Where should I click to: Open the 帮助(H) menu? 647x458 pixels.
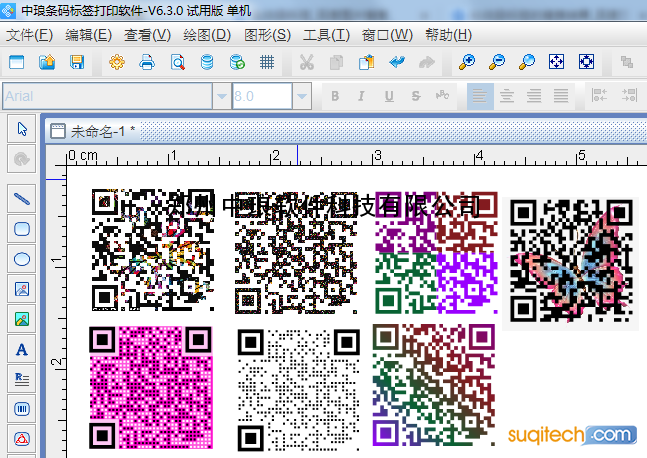449,35
